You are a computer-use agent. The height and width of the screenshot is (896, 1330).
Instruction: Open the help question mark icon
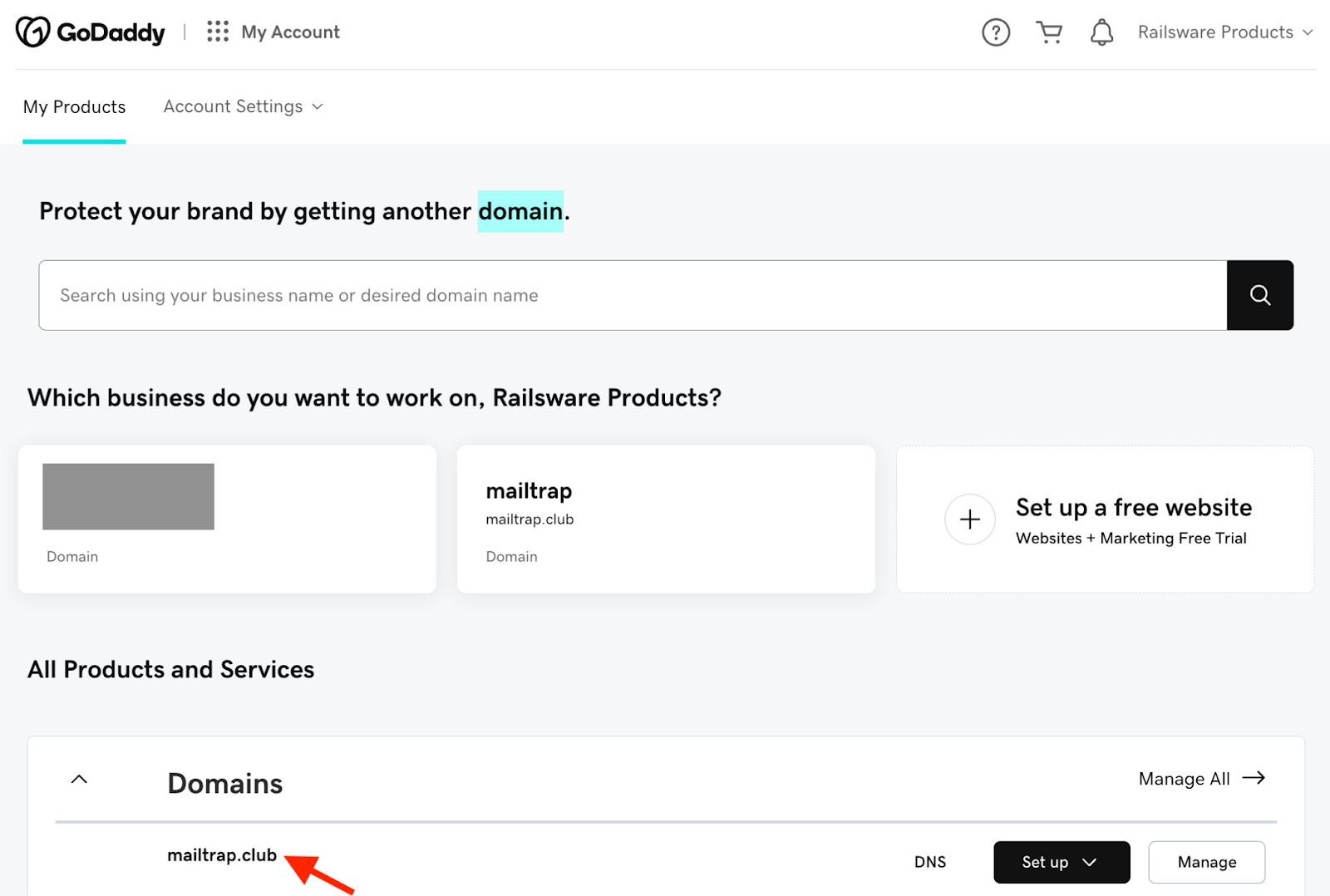[995, 32]
